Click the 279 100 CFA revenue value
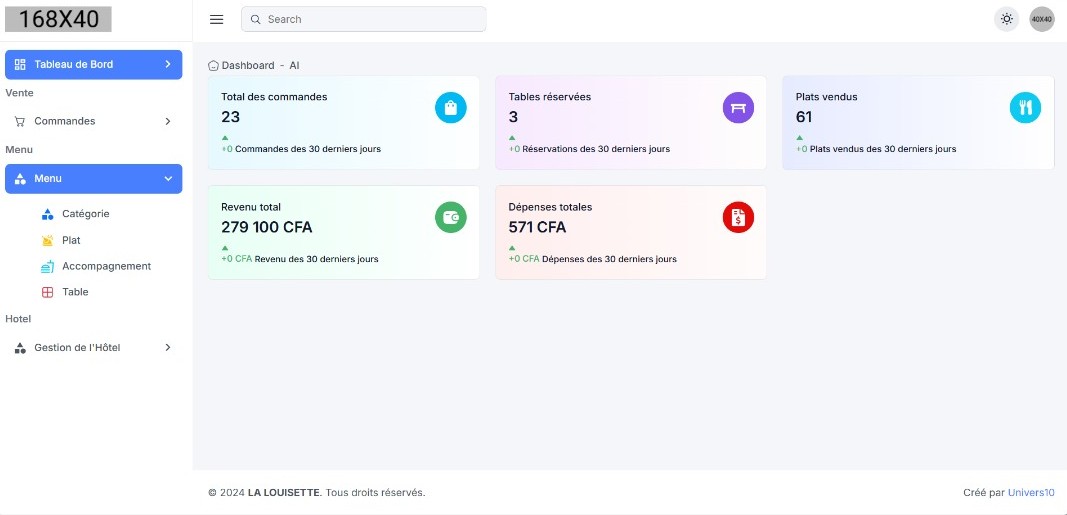1067x515 pixels. [x=267, y=227]
